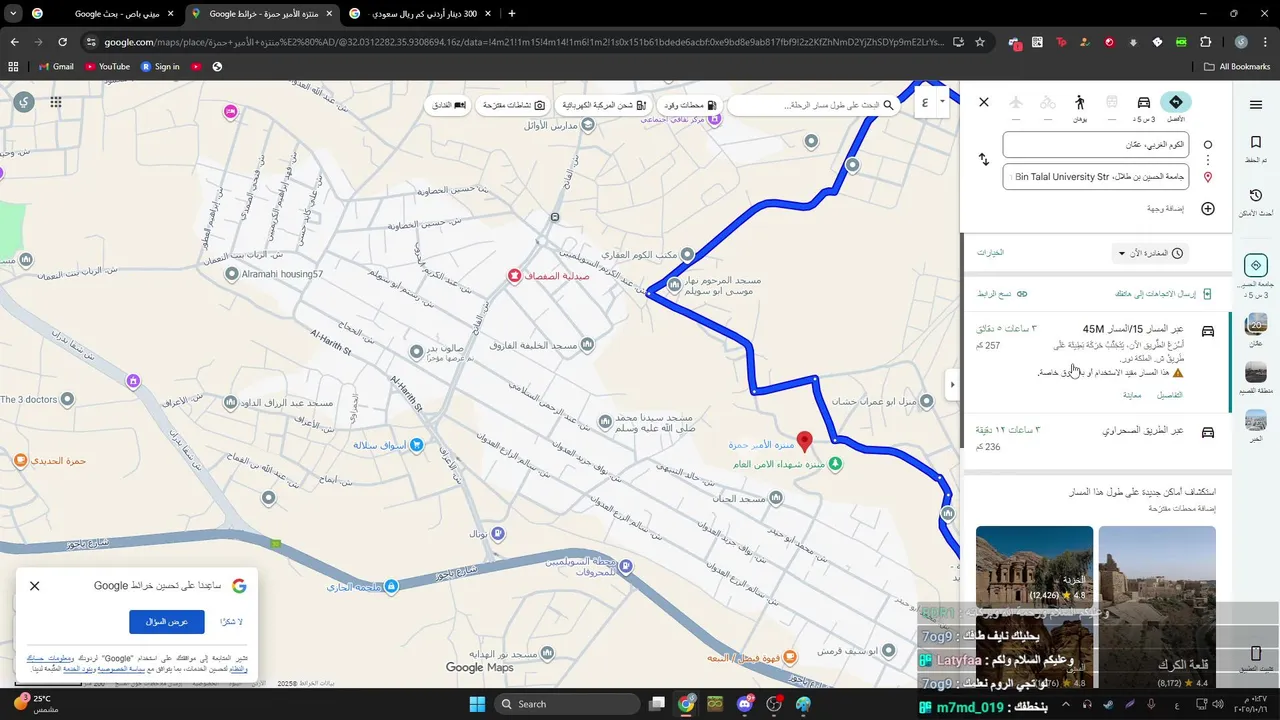Select the driving (car) travel mode
1280x720 pixels.
1143,103
